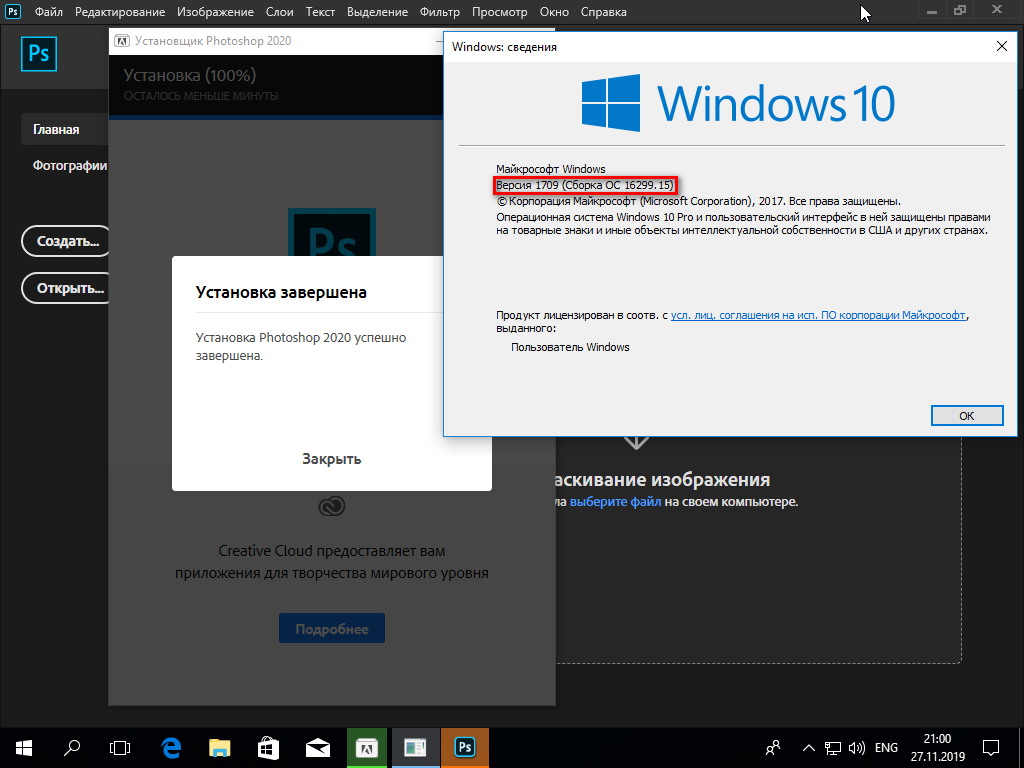
Task: Open File Explorer from taskbar
Action: (x=220, y=748)
